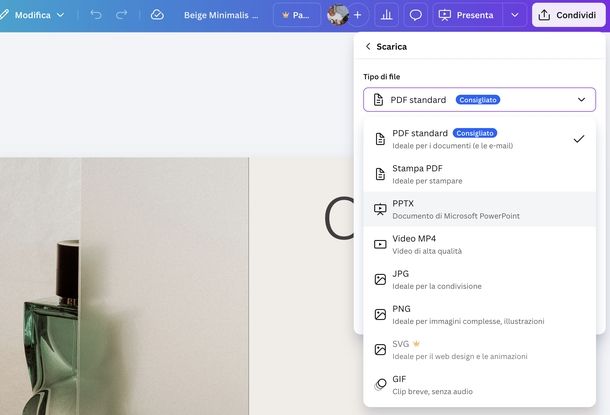The image size is (610, 415).
Task: Click the checkmark on PDF standard
Action: tap(579, 138)
